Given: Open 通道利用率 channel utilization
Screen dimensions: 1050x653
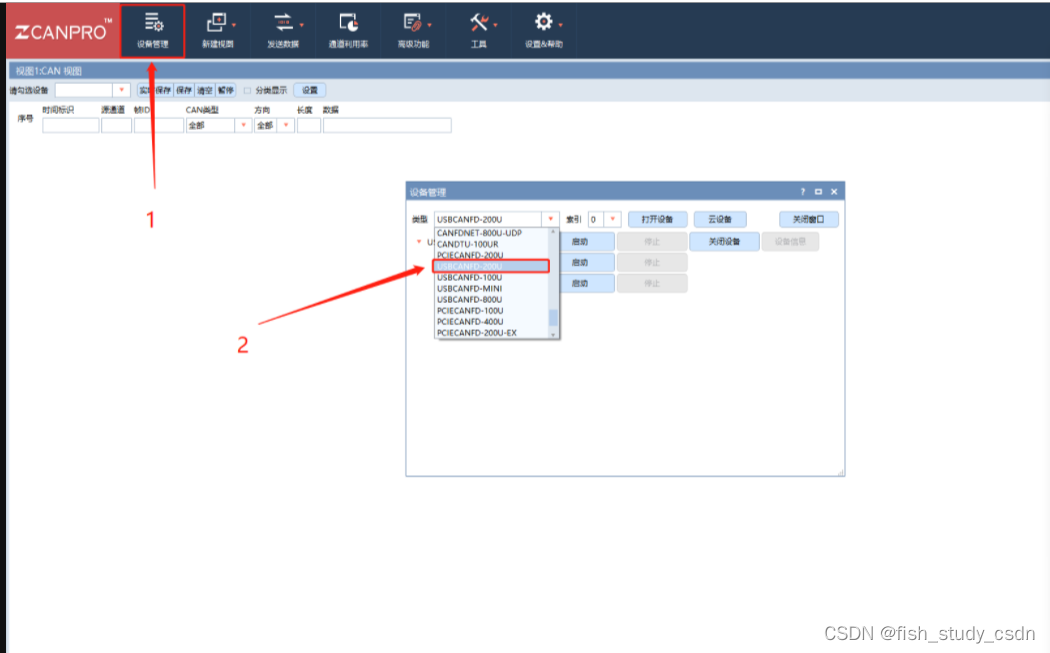Looking at the screenshot, I should click(348, 31).
